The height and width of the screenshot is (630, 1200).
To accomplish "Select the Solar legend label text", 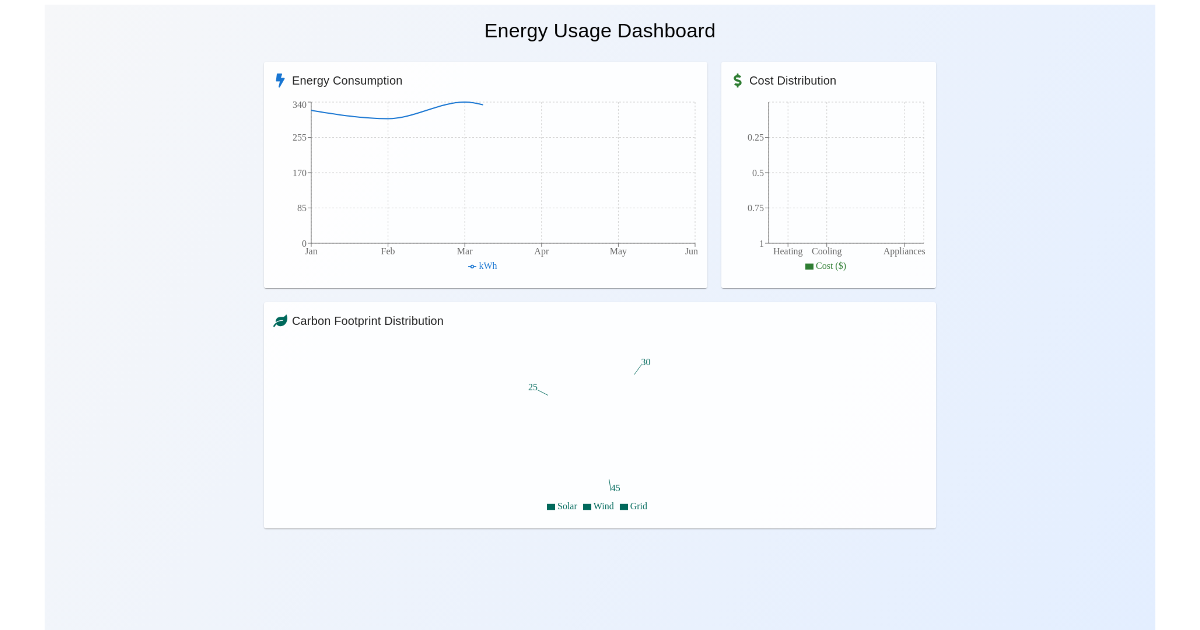I will point(567,506).
